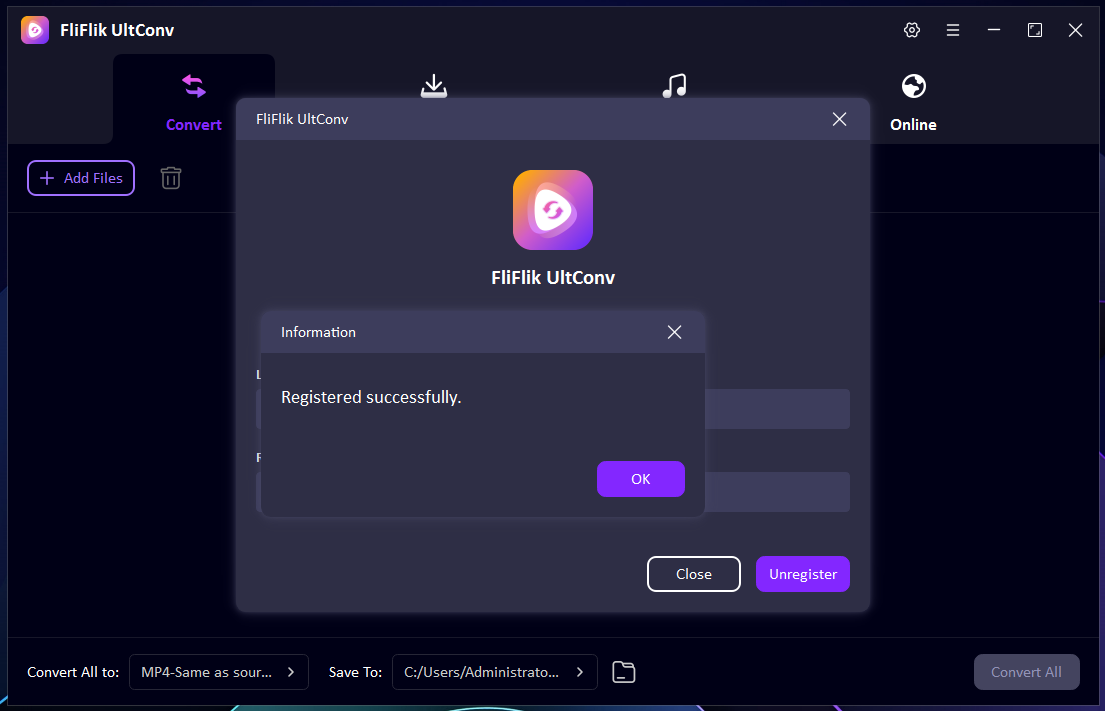1105x711 pixels.
Task: Click the FliFlik UltConv logo in dialog
Action: point(552,210)
